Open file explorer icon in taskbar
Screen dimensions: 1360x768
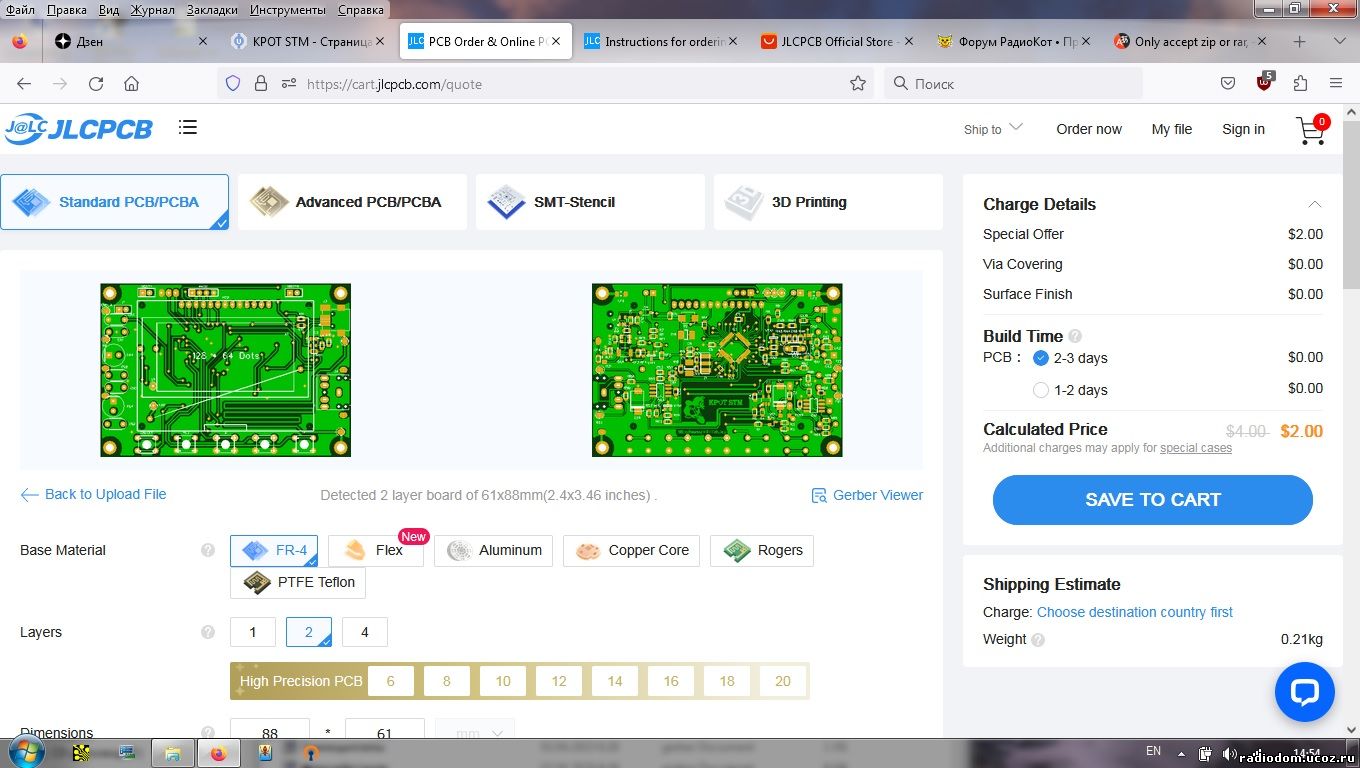pyautogui.click(x=172, y=753)
